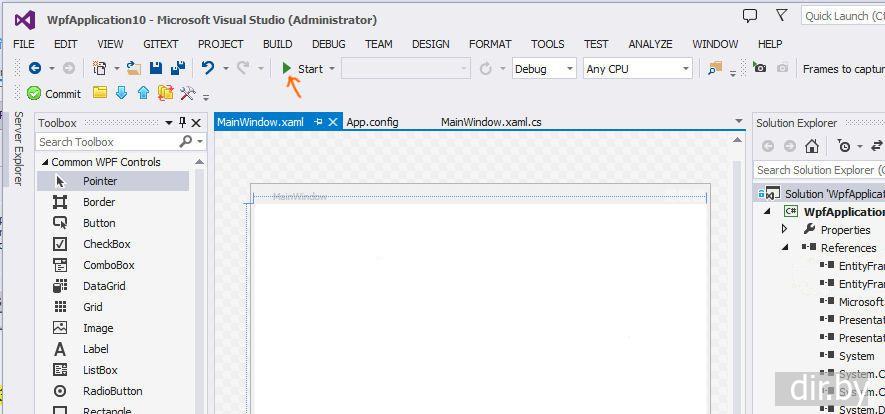The image size is (885, 414).
Task: Click the green Start debugging button
Action: click(302, 69)
